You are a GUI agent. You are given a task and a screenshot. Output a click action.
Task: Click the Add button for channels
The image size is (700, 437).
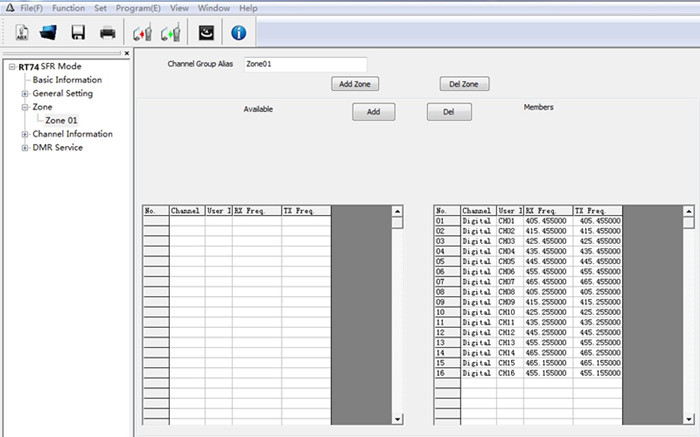coord(374,112)
